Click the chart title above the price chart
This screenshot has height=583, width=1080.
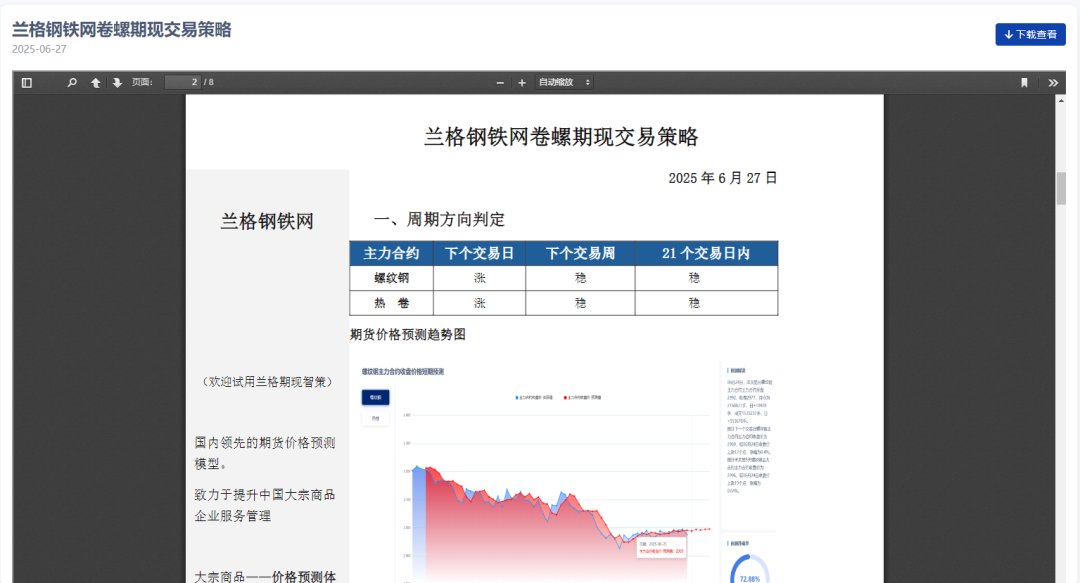(x=403, y=372)
